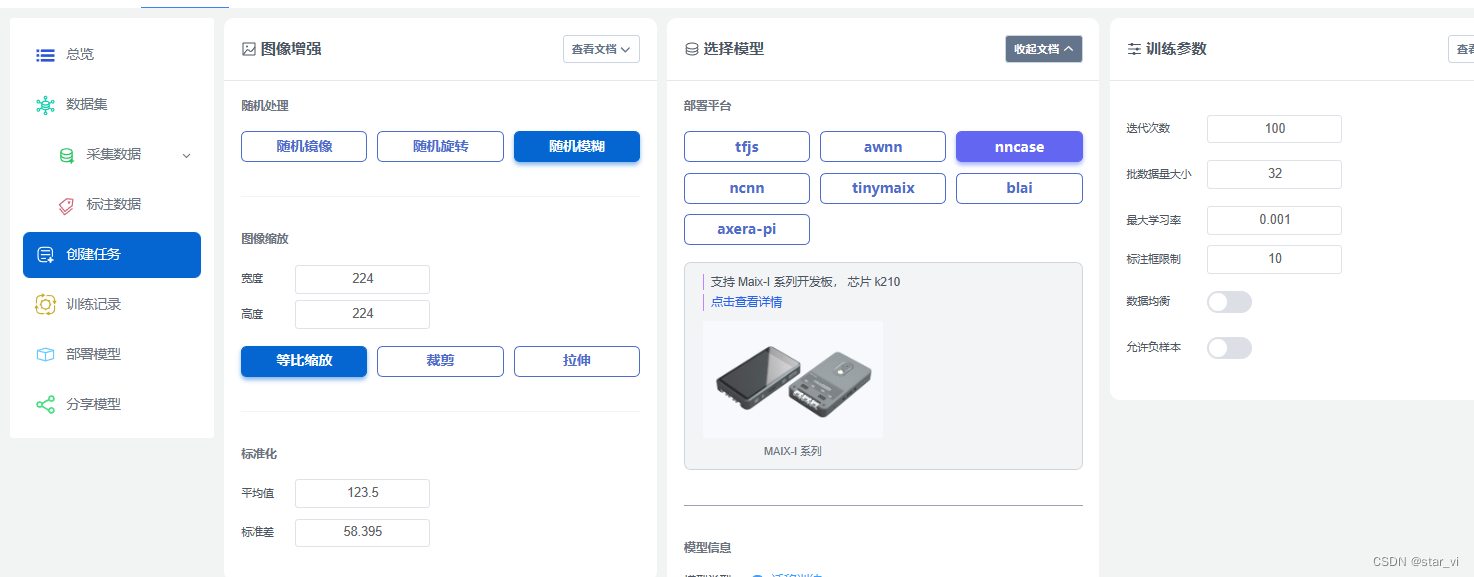Click the 部署模型 cube icon
Viewport: 1474px width, 577px height.
pyautogui.click(x=45, y=354)
